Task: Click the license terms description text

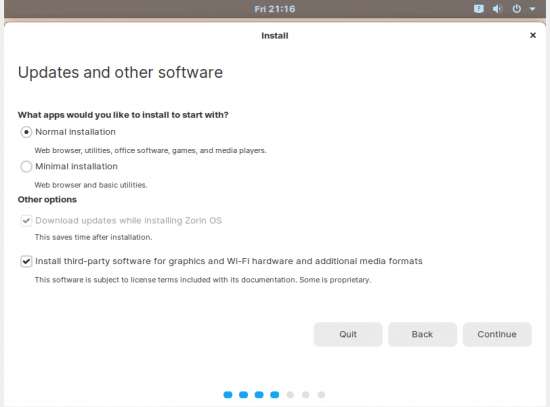Action: tap(203, 280)
